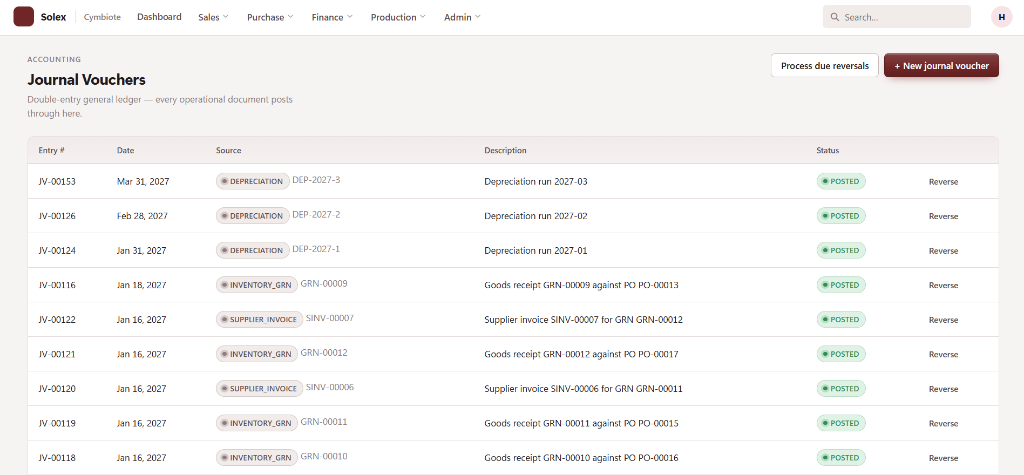Click POSTED status of JV-00116
1024x475 pixels.
(841, 285)
